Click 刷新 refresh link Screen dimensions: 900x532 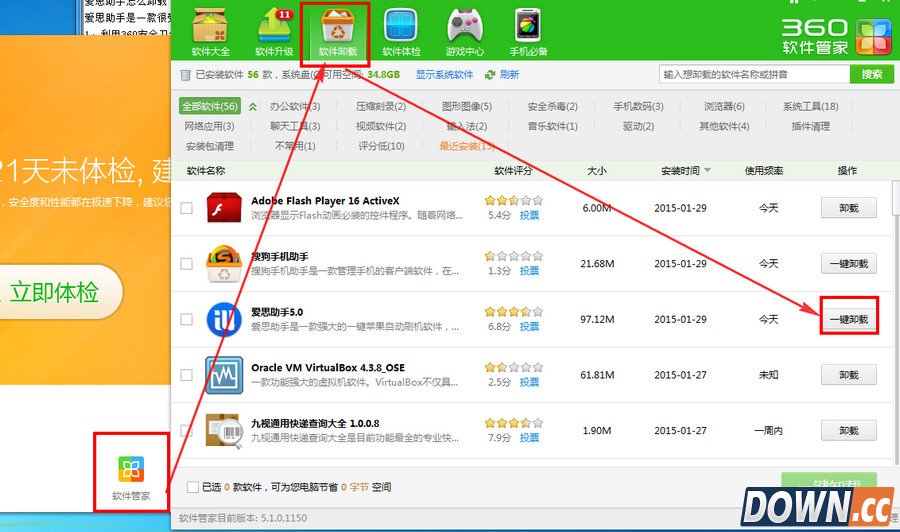click(x=509, y=75)
